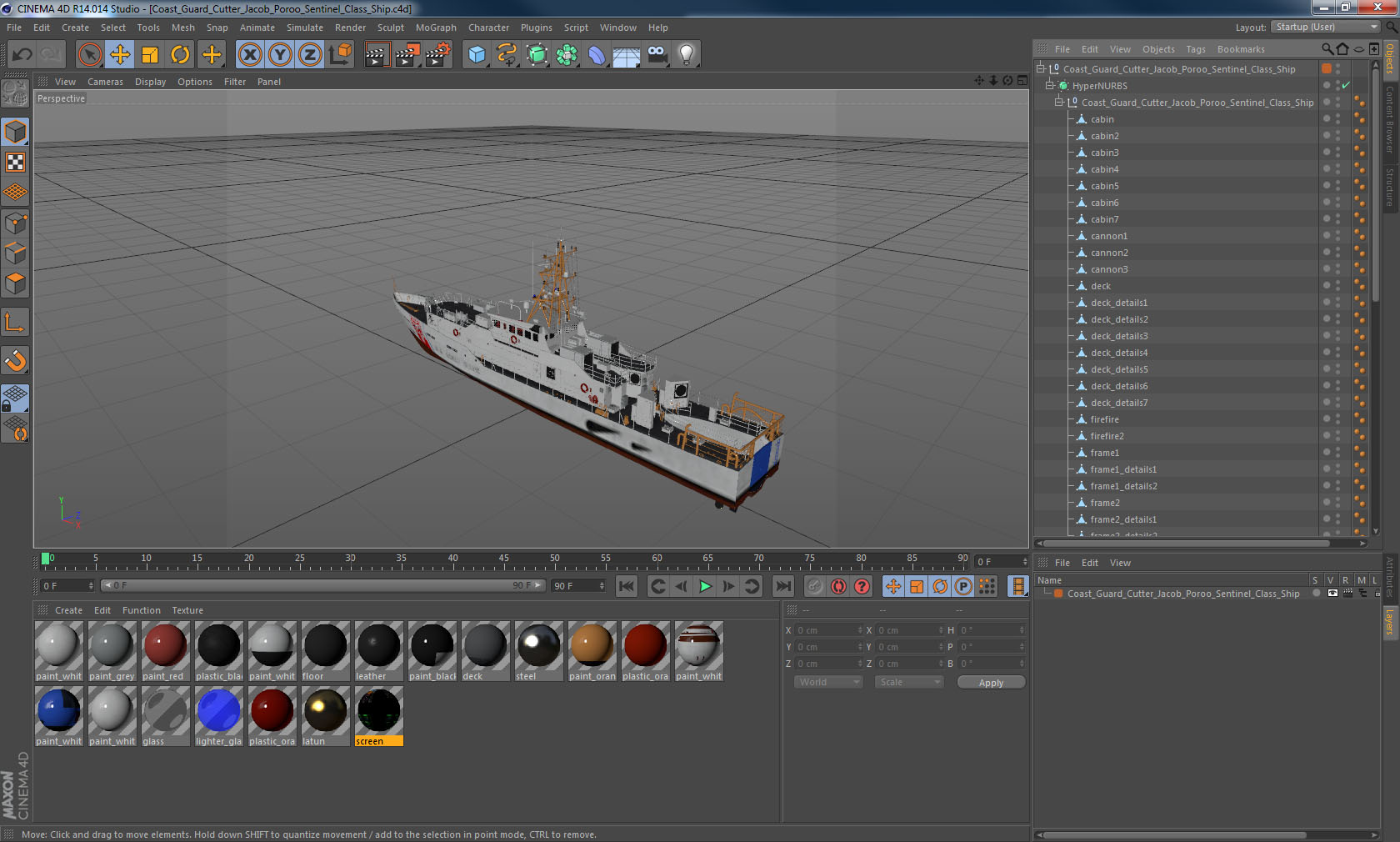Collapse the nested Coast_Guard_Cutter group
This screenshot has height=842, width=1400.
point(1059,103)
